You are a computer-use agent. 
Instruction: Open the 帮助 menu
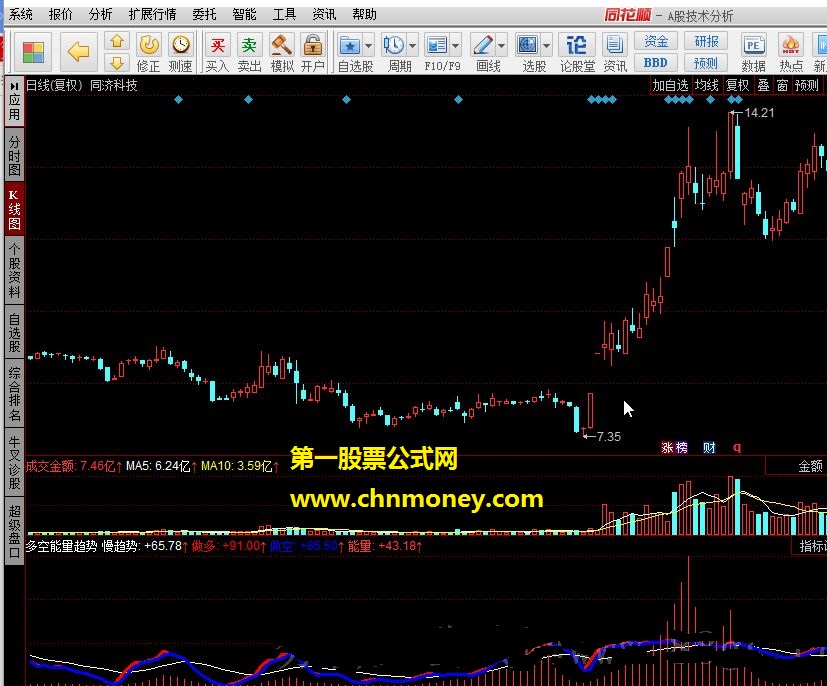pos(364,14)
